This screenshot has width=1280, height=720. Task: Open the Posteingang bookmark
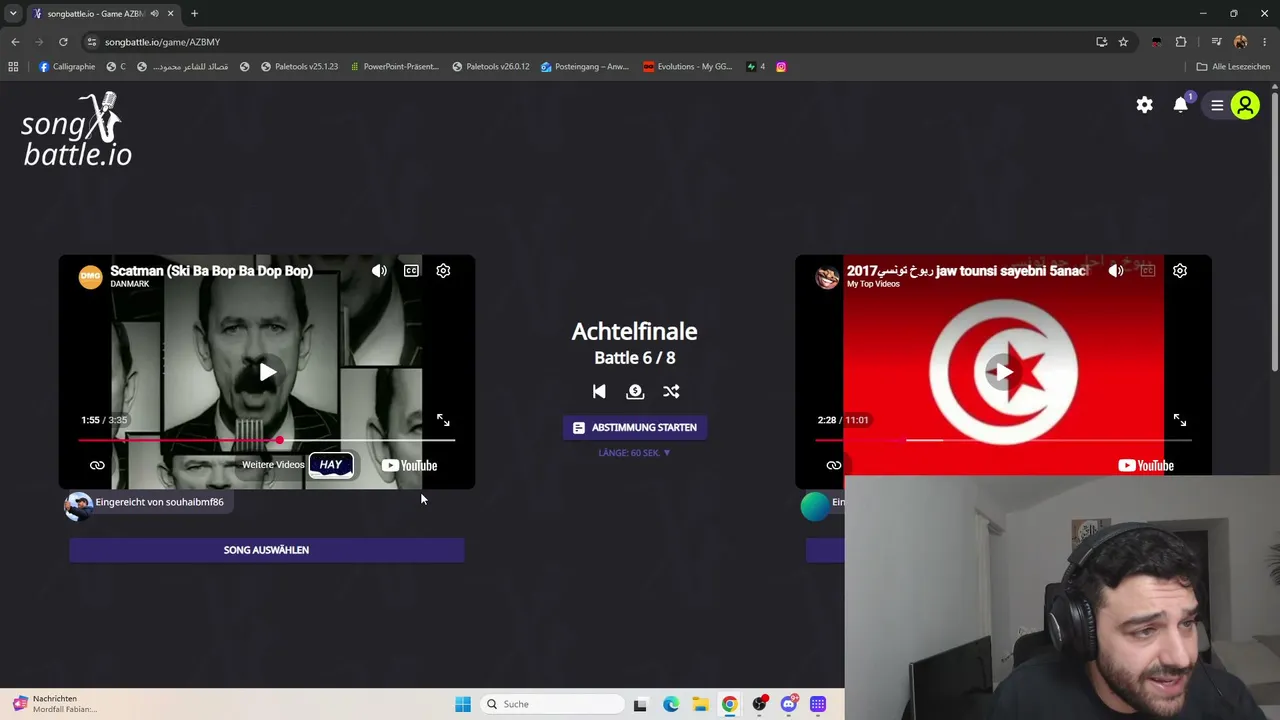(x=585, y=67)
